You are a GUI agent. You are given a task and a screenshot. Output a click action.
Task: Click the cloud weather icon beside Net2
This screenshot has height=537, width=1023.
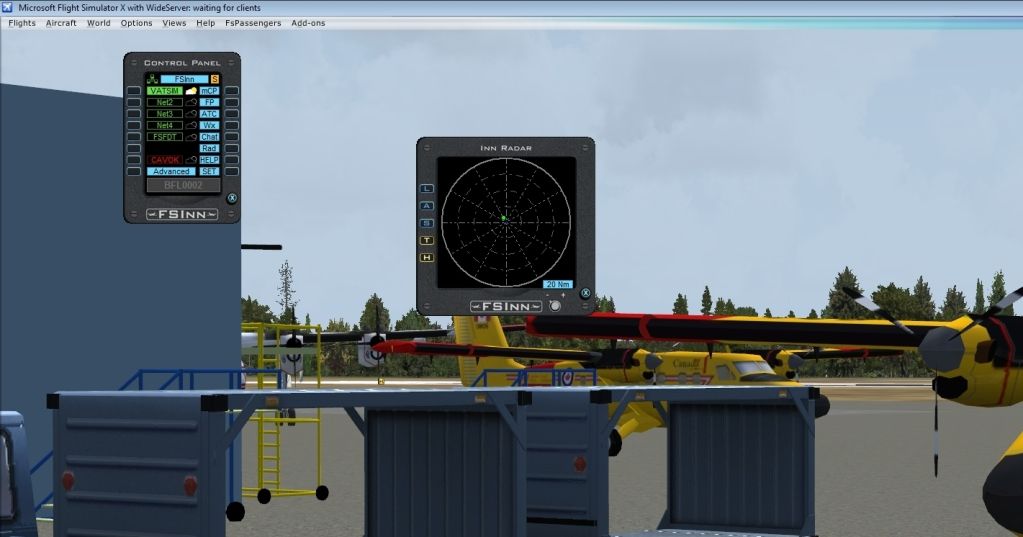click(191, 102)
